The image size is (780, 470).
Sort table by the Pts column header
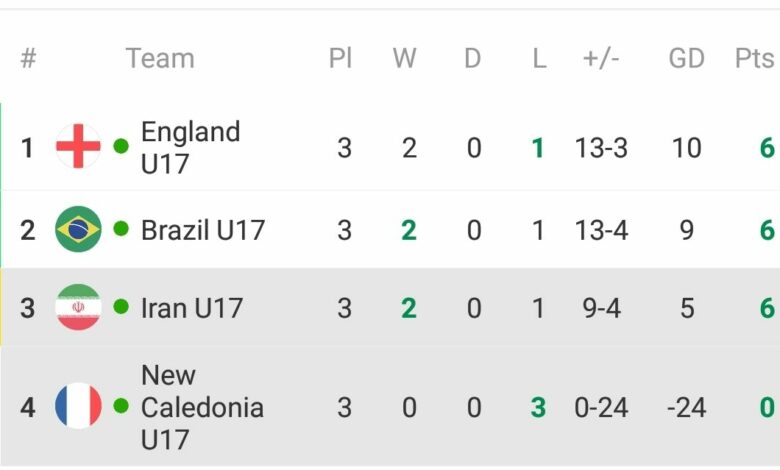click(755, 58)
